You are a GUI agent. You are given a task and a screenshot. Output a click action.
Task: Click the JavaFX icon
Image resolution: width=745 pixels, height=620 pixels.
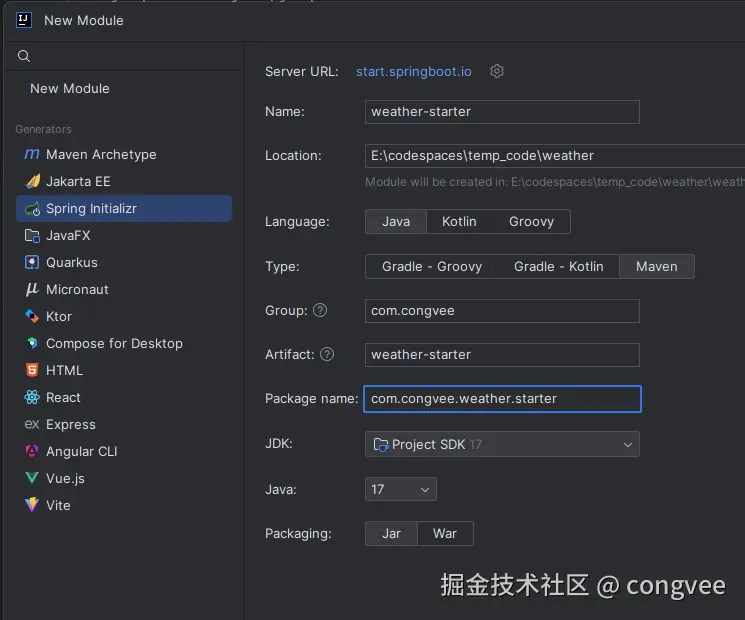tap(32, 236)
